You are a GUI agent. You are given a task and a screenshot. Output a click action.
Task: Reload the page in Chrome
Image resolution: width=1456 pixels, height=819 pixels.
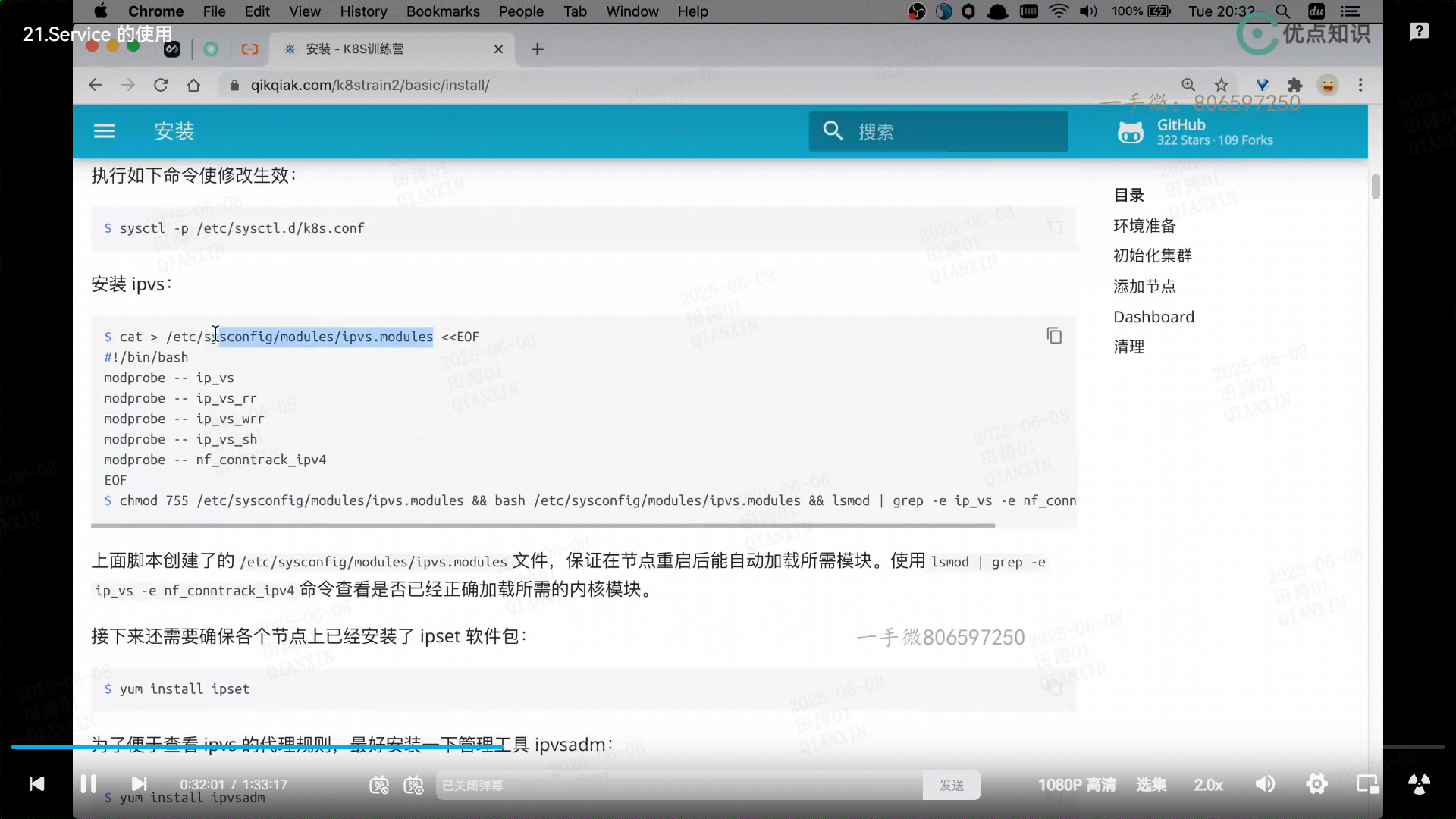coord(161,85)
